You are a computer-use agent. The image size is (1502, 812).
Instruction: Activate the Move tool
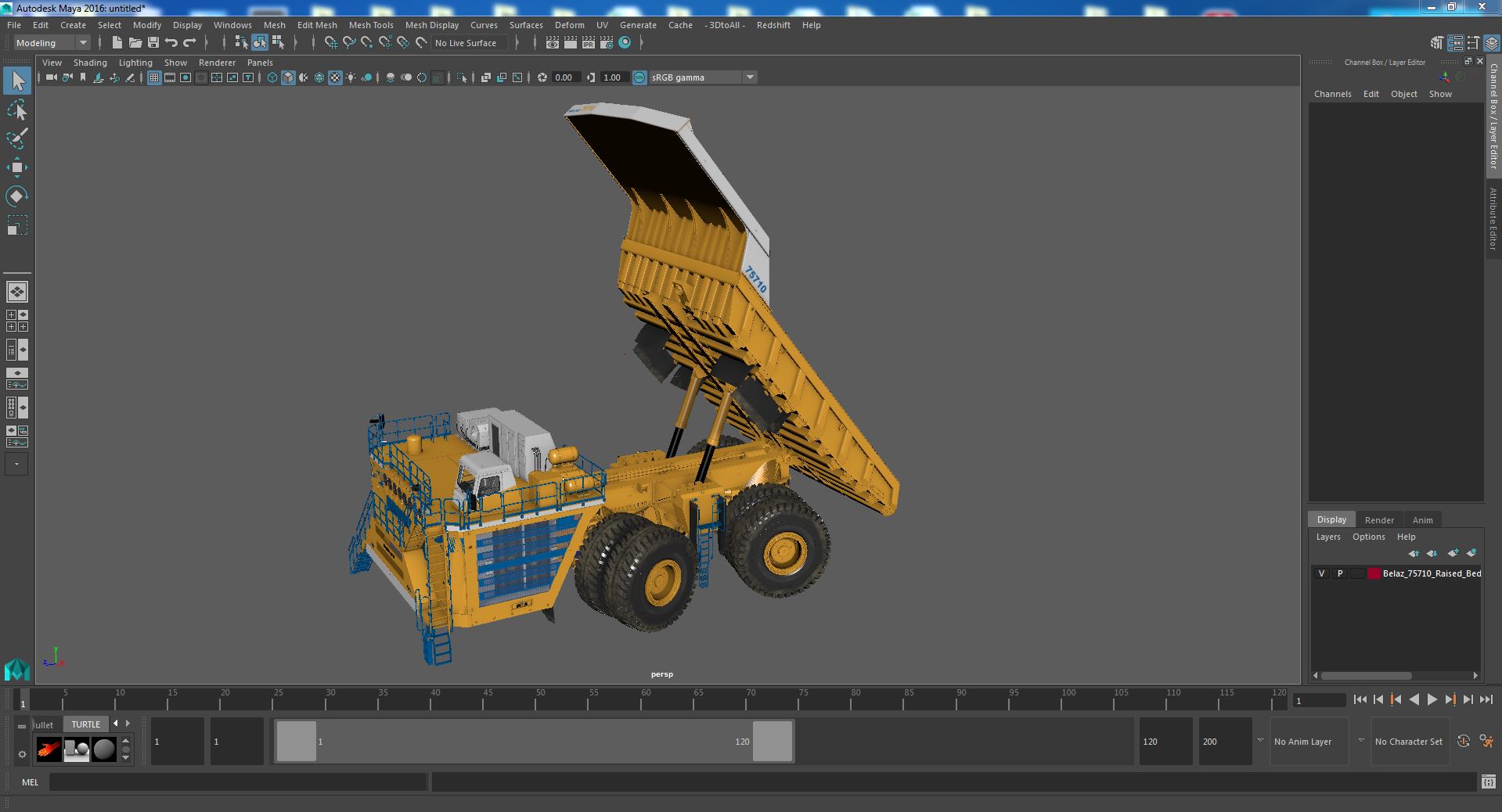coord(17,167)
